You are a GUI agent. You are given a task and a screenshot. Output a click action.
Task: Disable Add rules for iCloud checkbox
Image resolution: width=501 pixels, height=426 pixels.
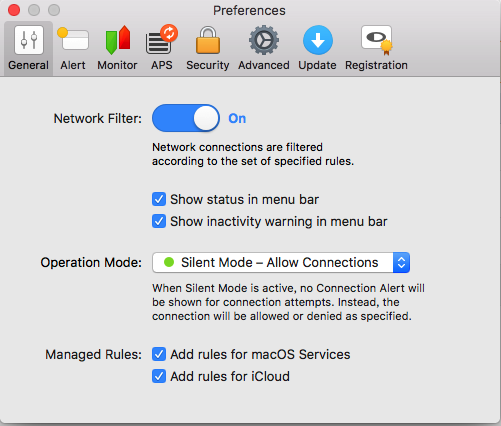[x=159, y=376]
